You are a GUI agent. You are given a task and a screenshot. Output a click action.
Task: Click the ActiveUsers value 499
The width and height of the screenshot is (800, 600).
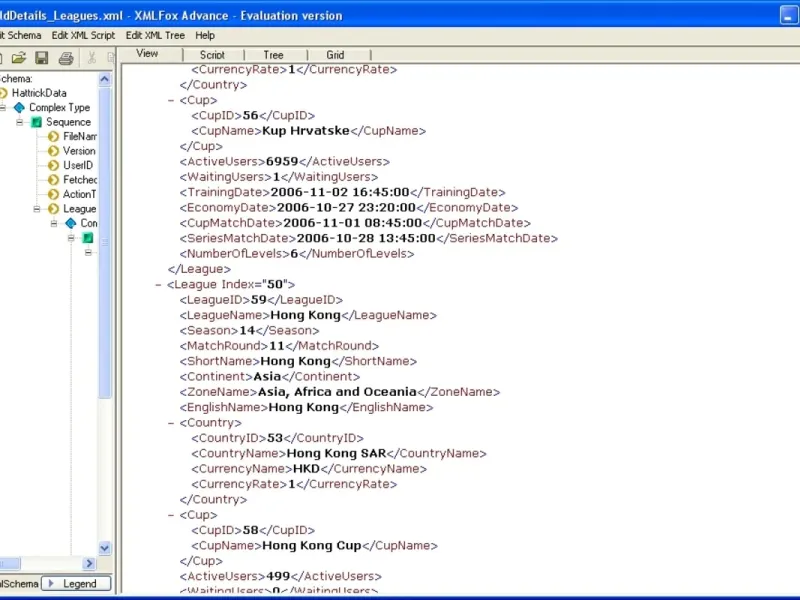(278, 576)
